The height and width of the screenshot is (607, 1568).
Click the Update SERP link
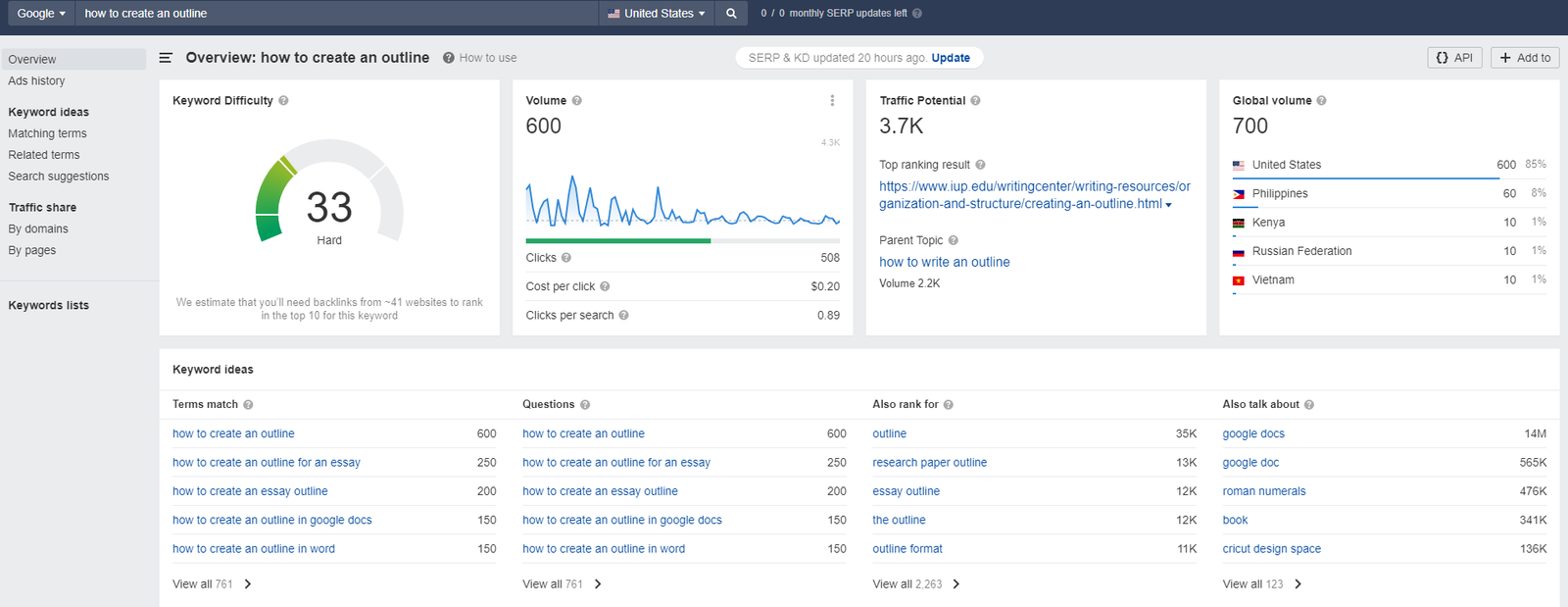point(951,58)
